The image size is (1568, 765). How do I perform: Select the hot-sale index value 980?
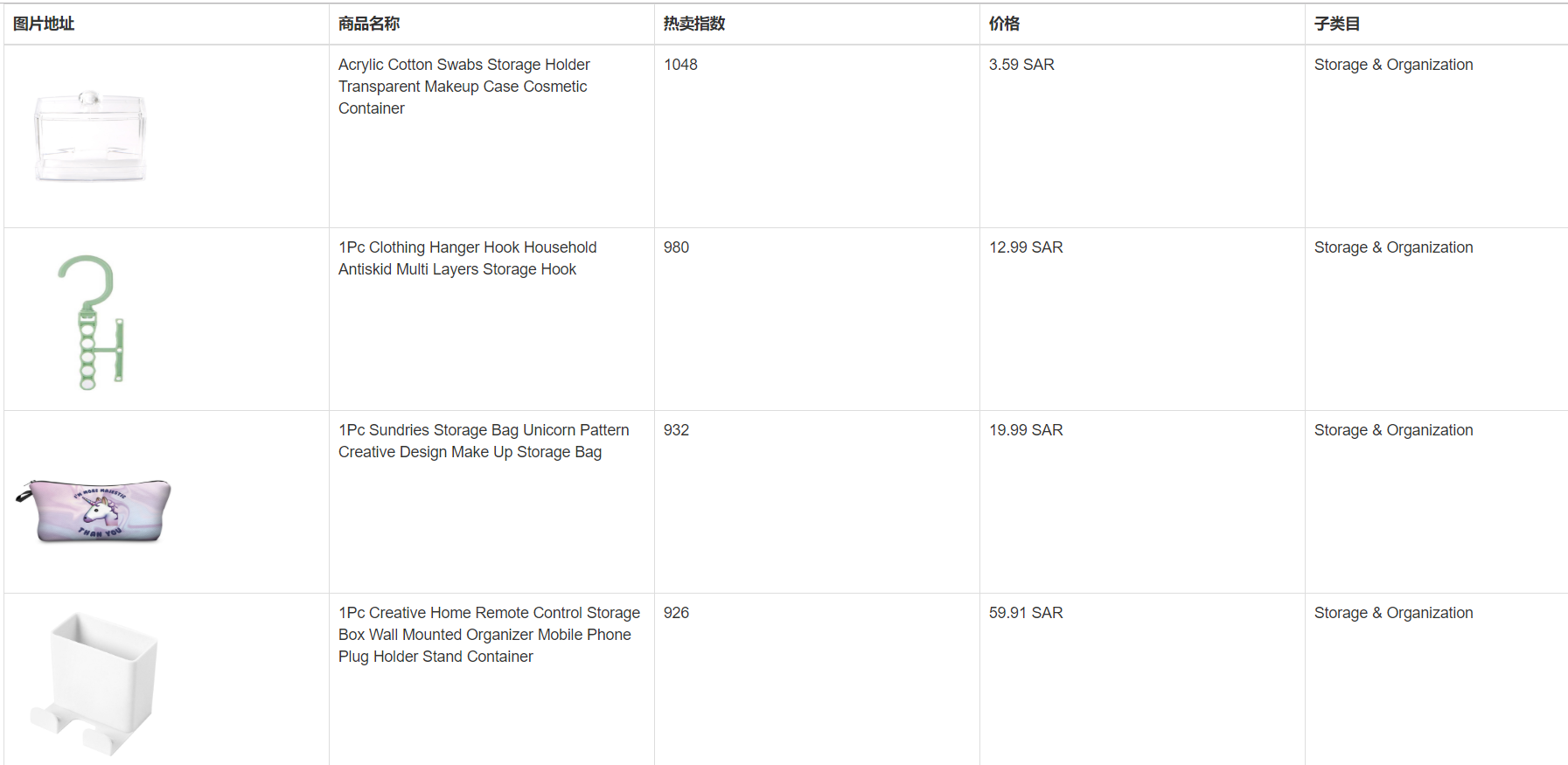676,247
